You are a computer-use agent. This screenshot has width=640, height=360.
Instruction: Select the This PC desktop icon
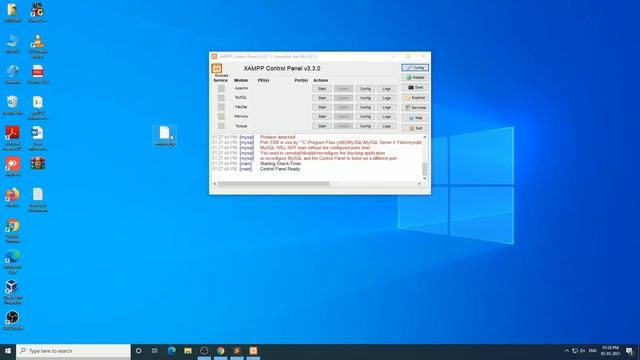coord(12,44)
